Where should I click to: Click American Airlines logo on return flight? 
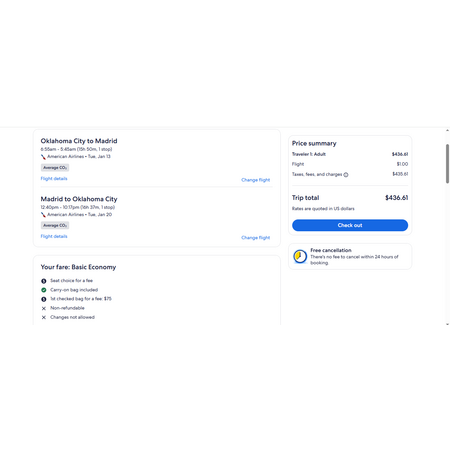click(43, 215)
